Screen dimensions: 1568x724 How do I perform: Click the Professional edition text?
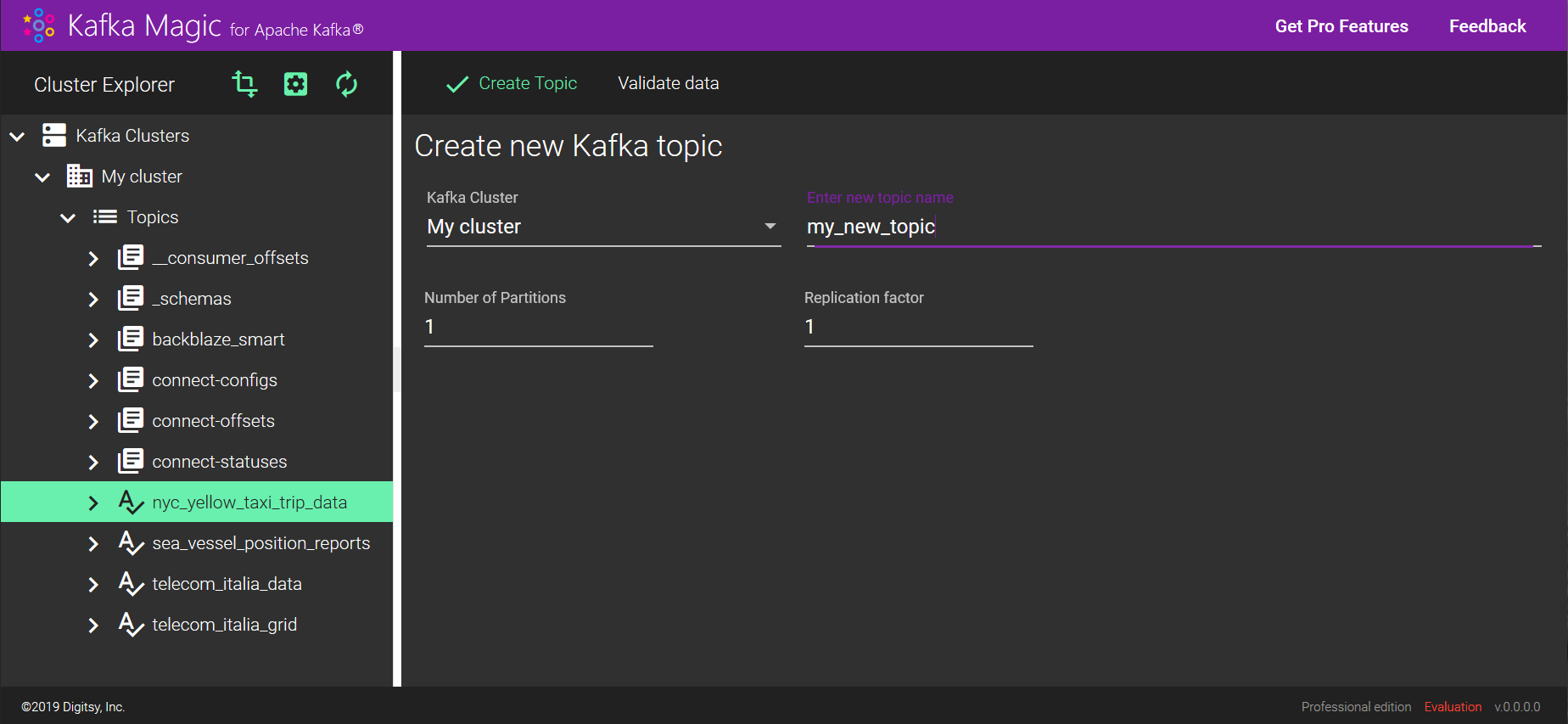1356,707
